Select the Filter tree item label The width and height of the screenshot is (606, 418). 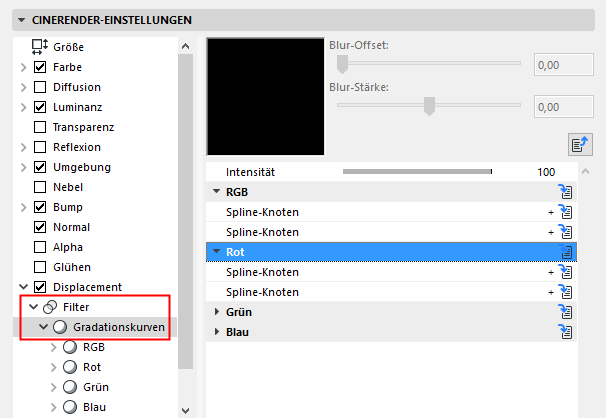76,307
